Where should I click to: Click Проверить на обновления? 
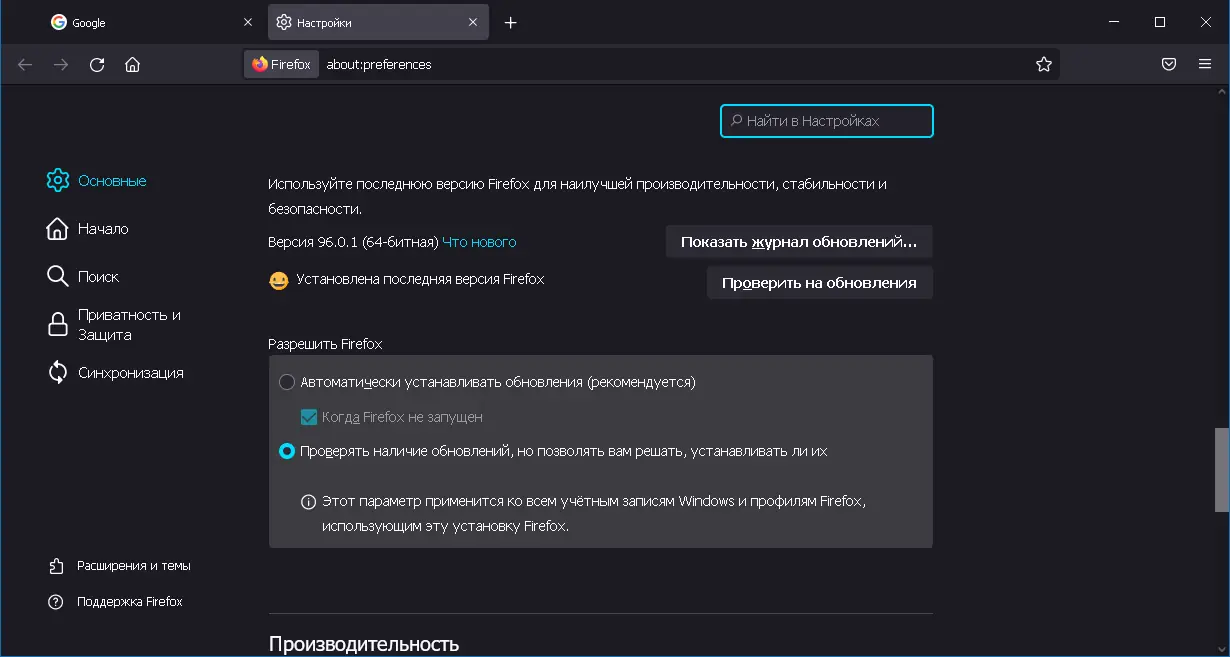point(819,283)
